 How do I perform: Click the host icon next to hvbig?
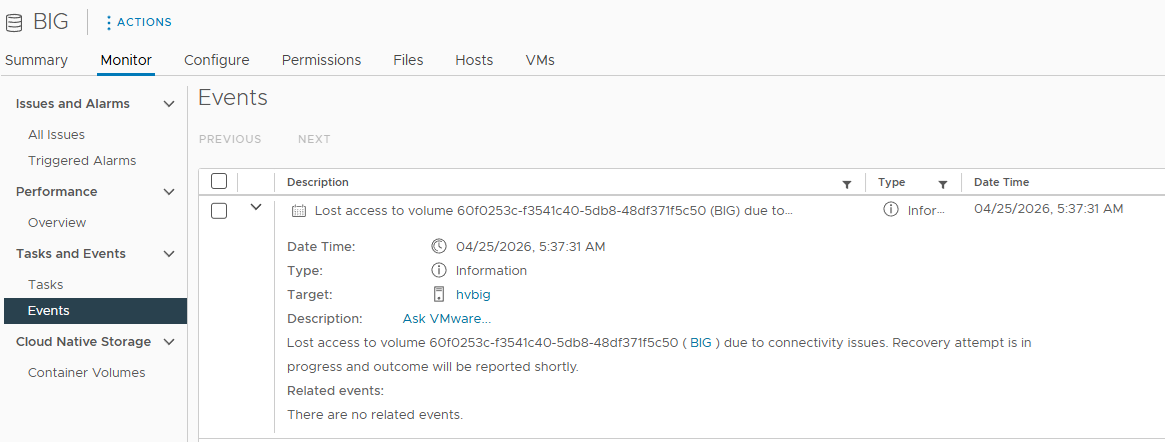click(439, 294)
